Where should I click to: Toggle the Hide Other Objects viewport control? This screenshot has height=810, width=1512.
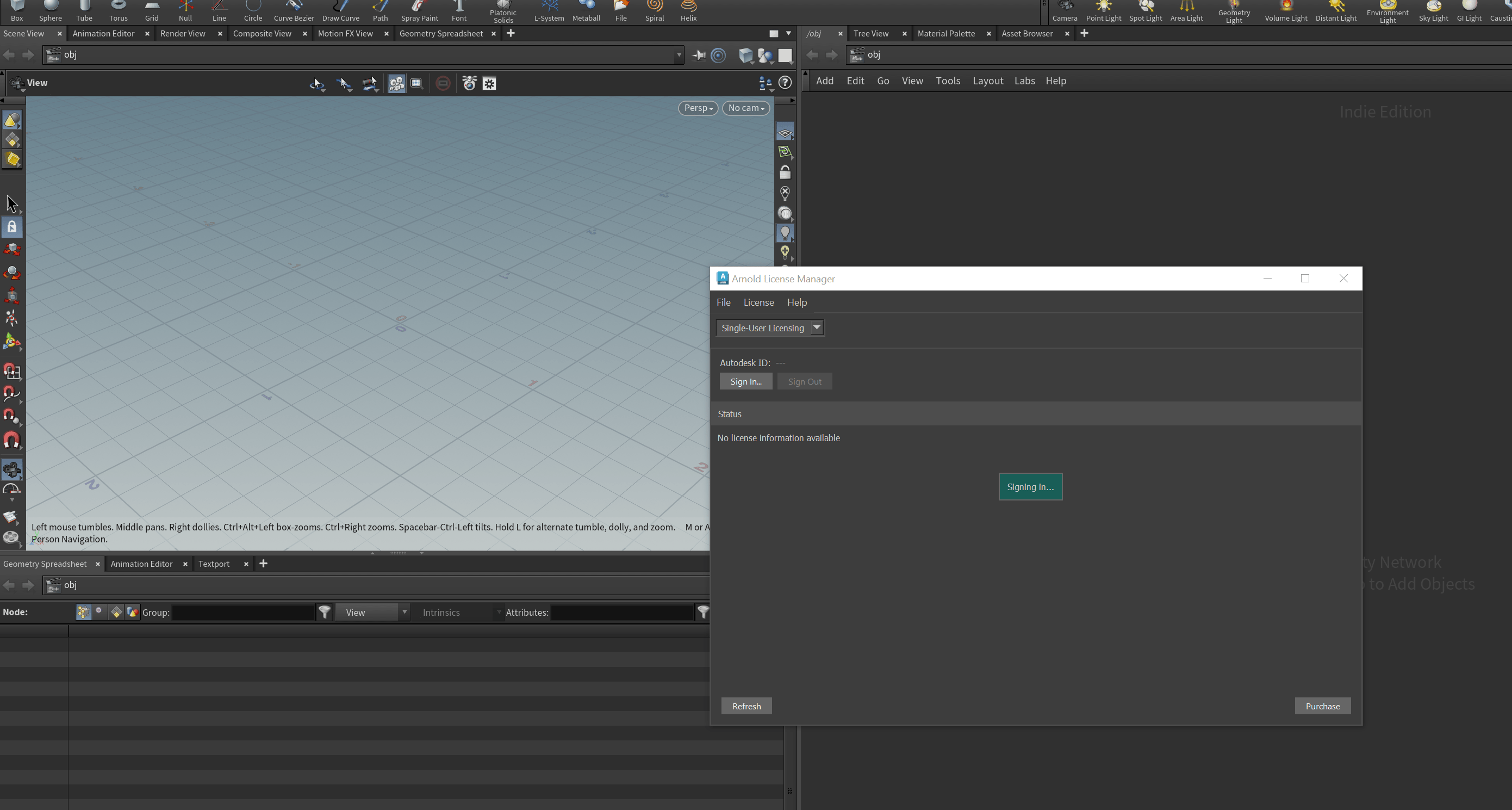pyautogui.click(x=785, y=193)
